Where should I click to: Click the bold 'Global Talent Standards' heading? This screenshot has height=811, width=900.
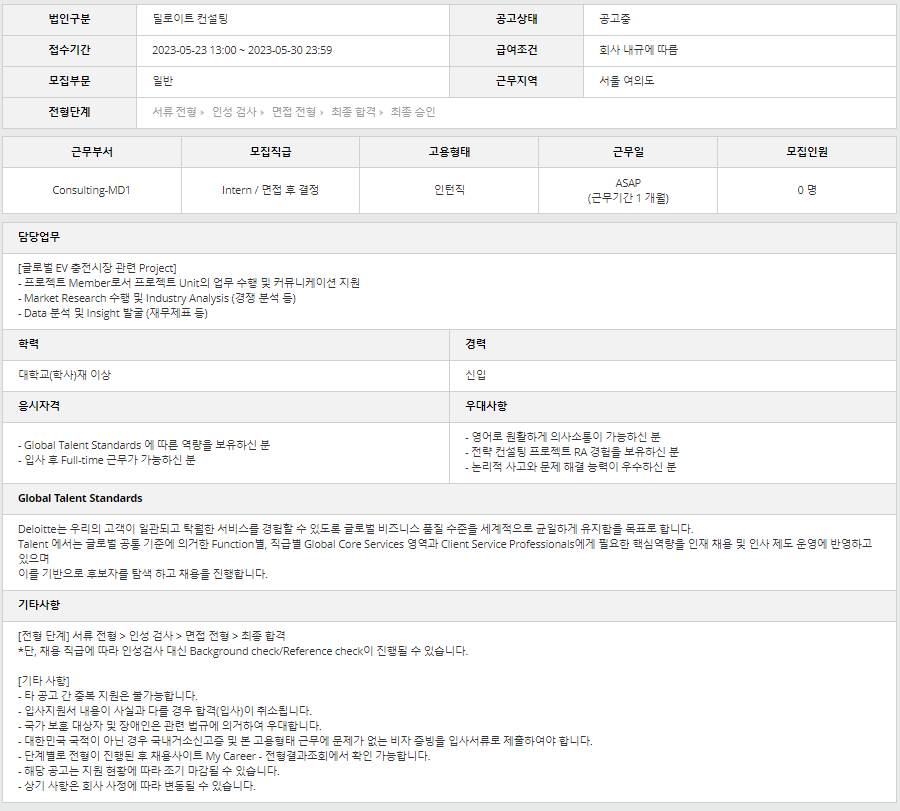[80, 498]
